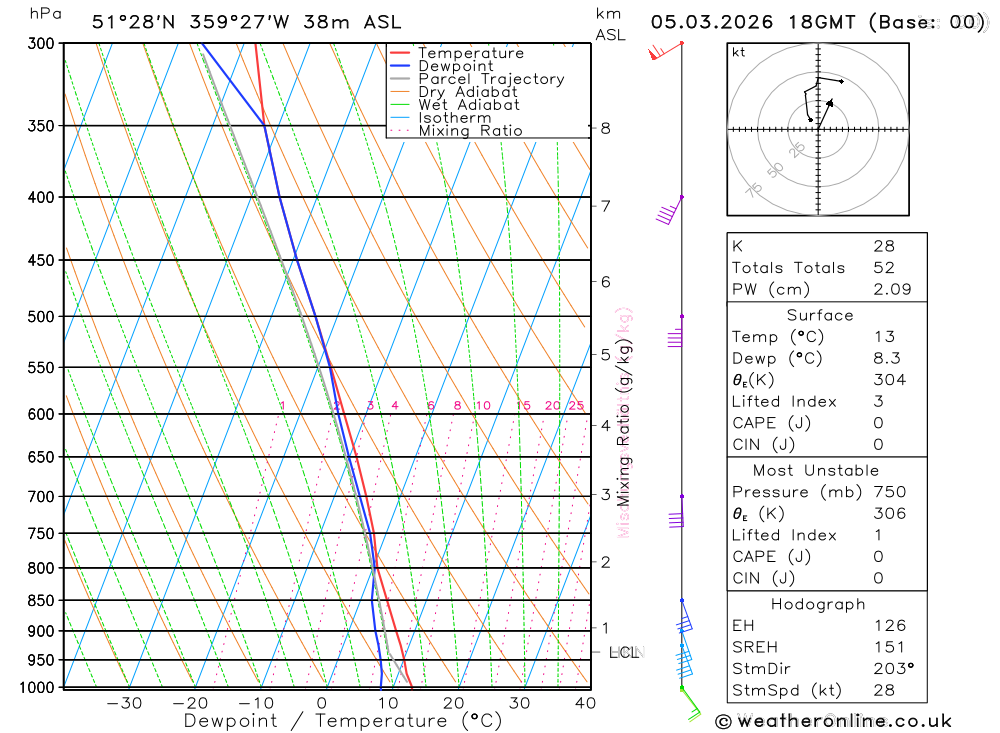Viewport: 1000px width, 733px height.
Task: Click the StmSpd (kt) row label
Action: tap(786, 691)
